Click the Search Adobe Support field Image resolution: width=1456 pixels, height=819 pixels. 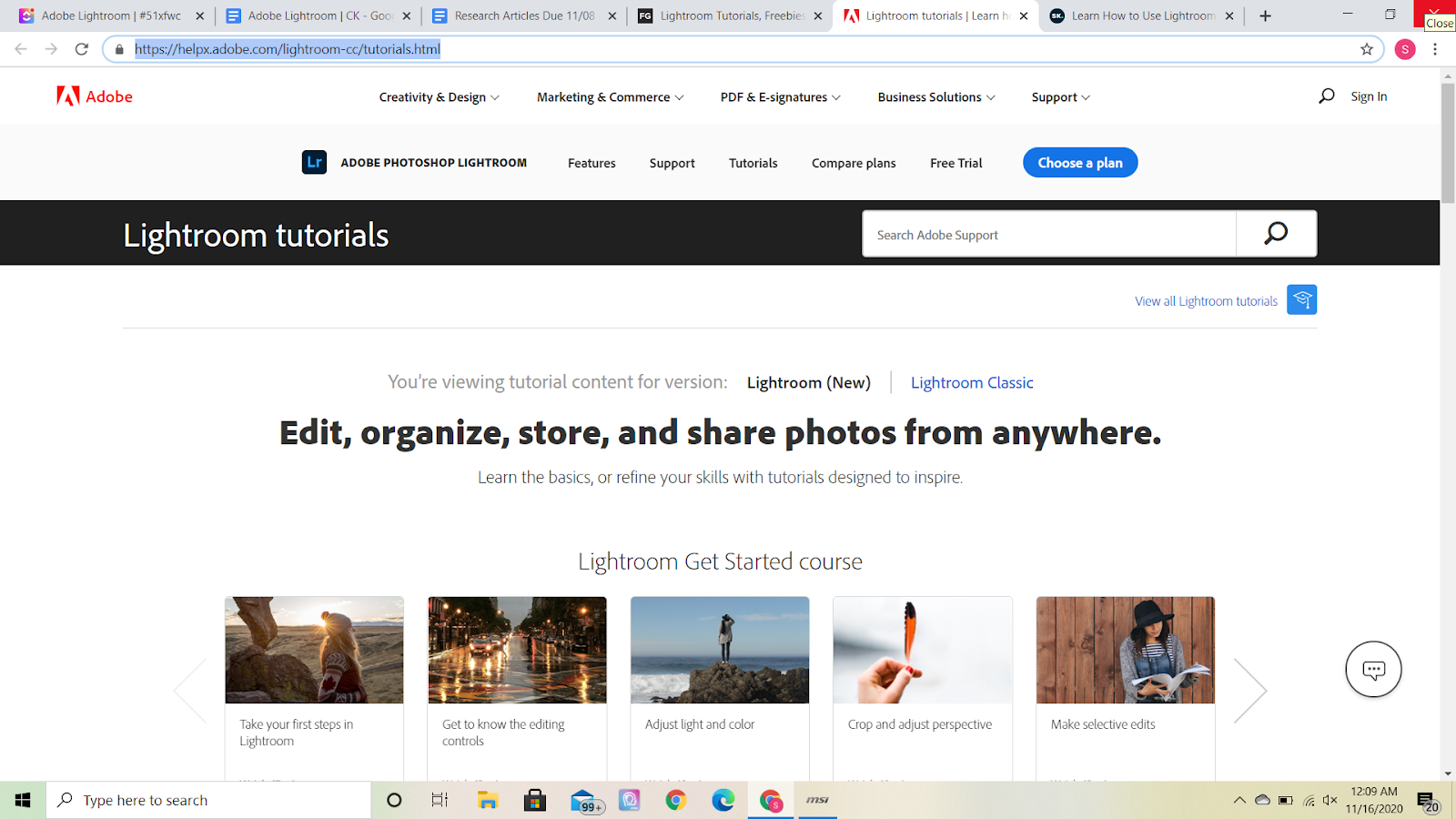click(x=1049, y=234)
